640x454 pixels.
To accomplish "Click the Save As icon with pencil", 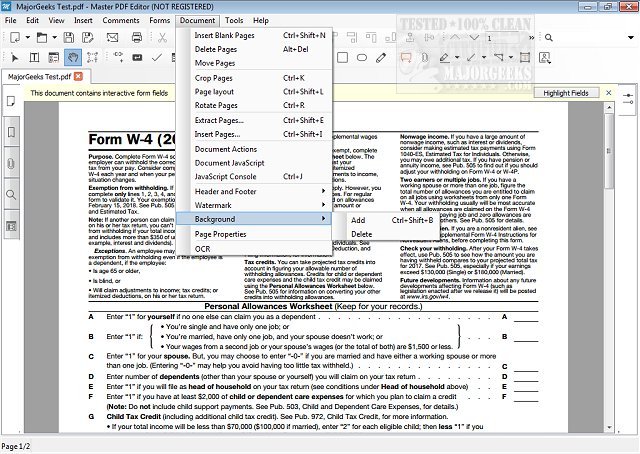I will point(87,38).
